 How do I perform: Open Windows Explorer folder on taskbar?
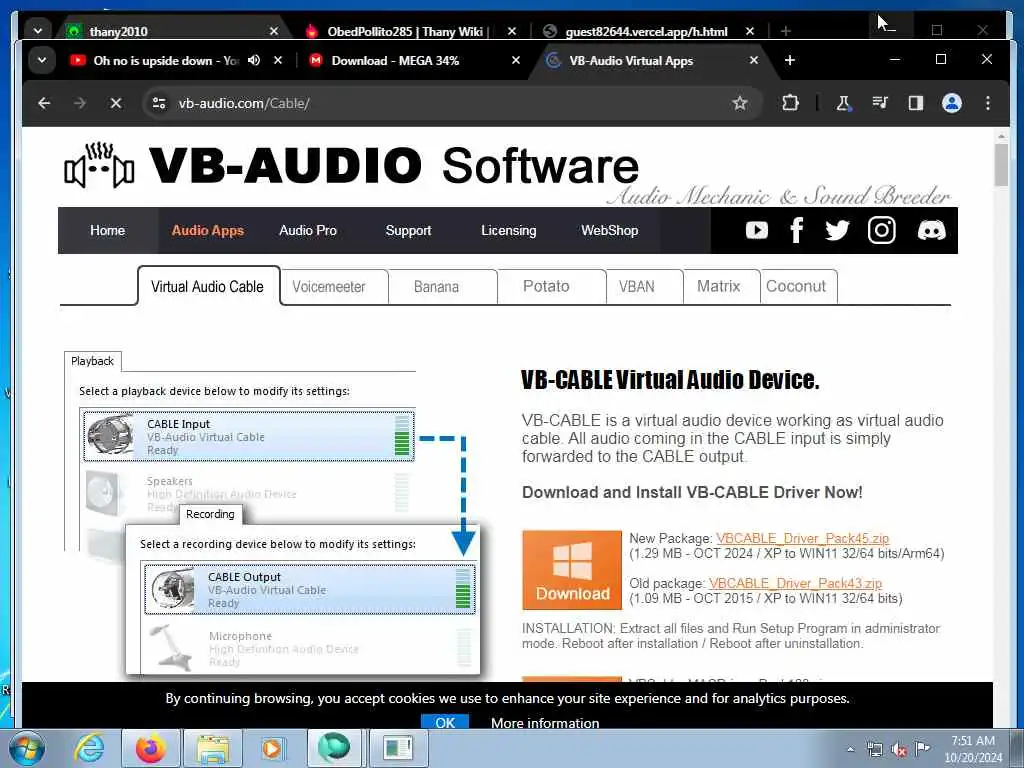point(212,748)
